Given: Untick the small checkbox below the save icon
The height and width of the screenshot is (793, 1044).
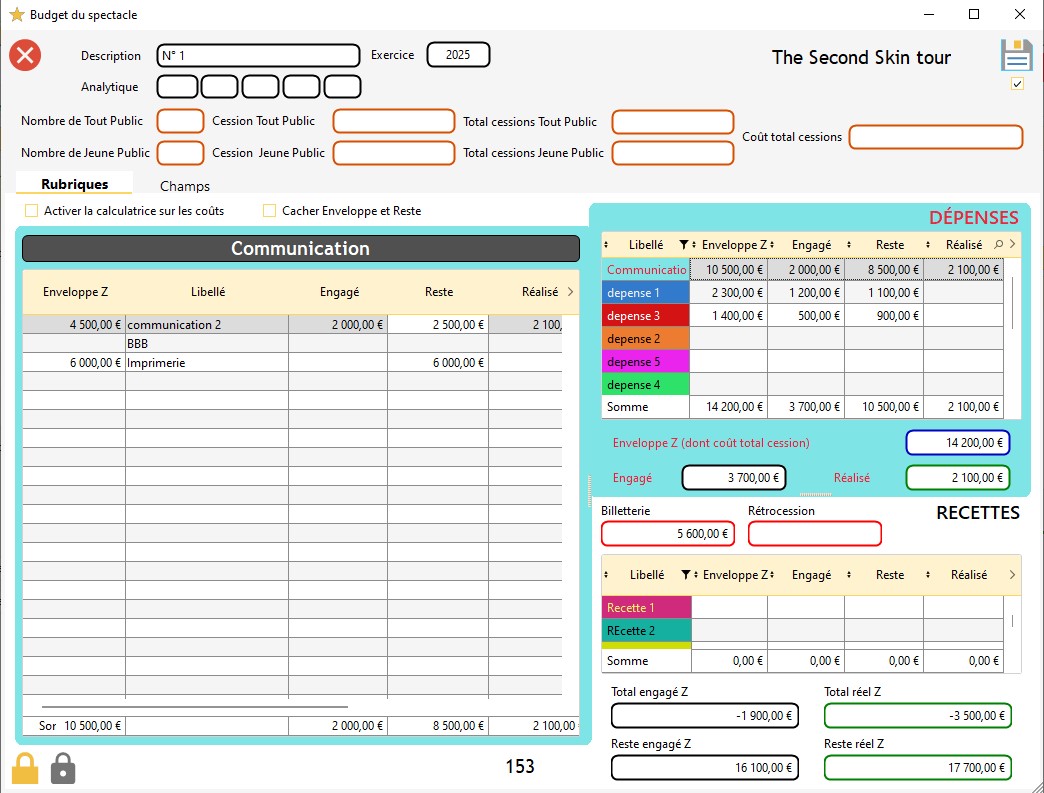Looking at the screenshot, I should click(x=1017, y=84).
